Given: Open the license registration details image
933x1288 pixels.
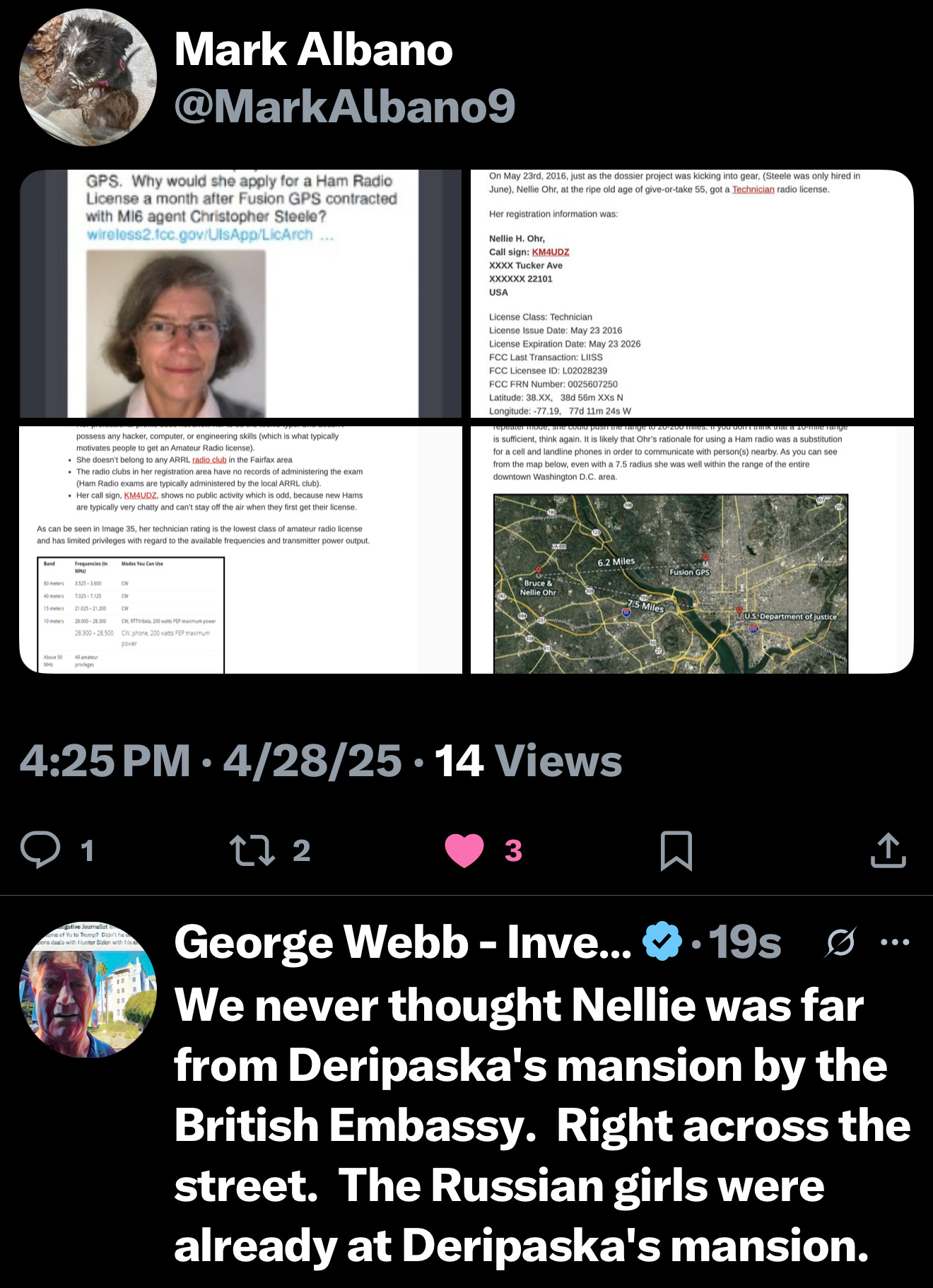Looking at the screenshot, I should pos(692,293).
